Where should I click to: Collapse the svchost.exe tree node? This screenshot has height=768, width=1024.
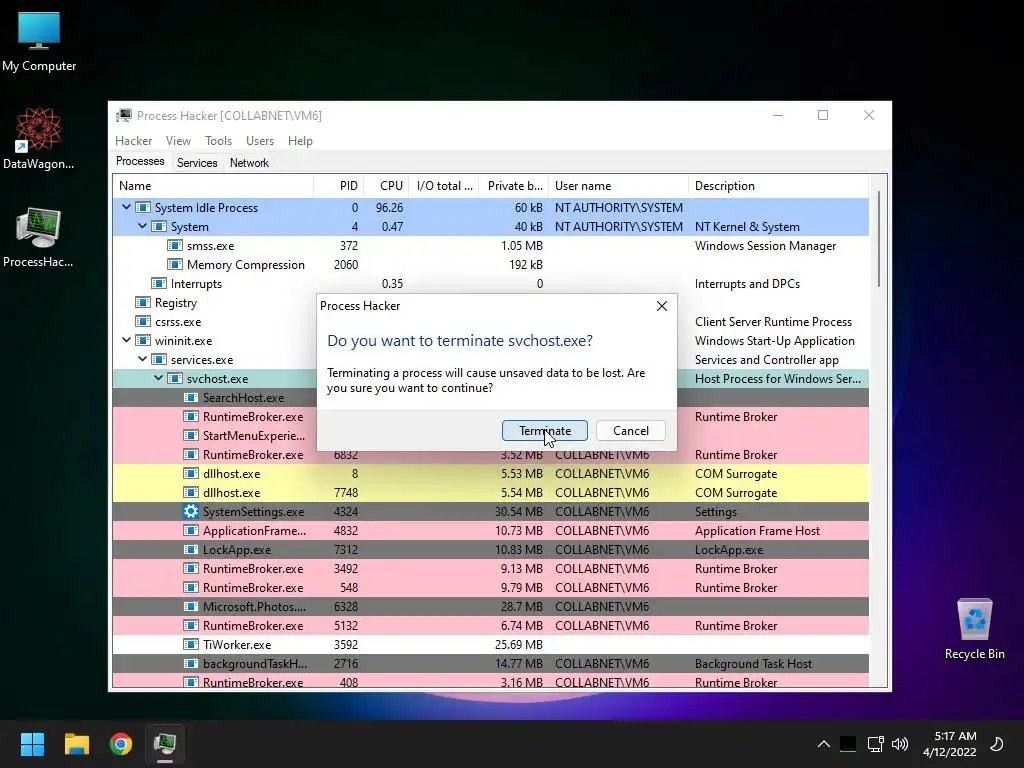click(x=158, y=378)
